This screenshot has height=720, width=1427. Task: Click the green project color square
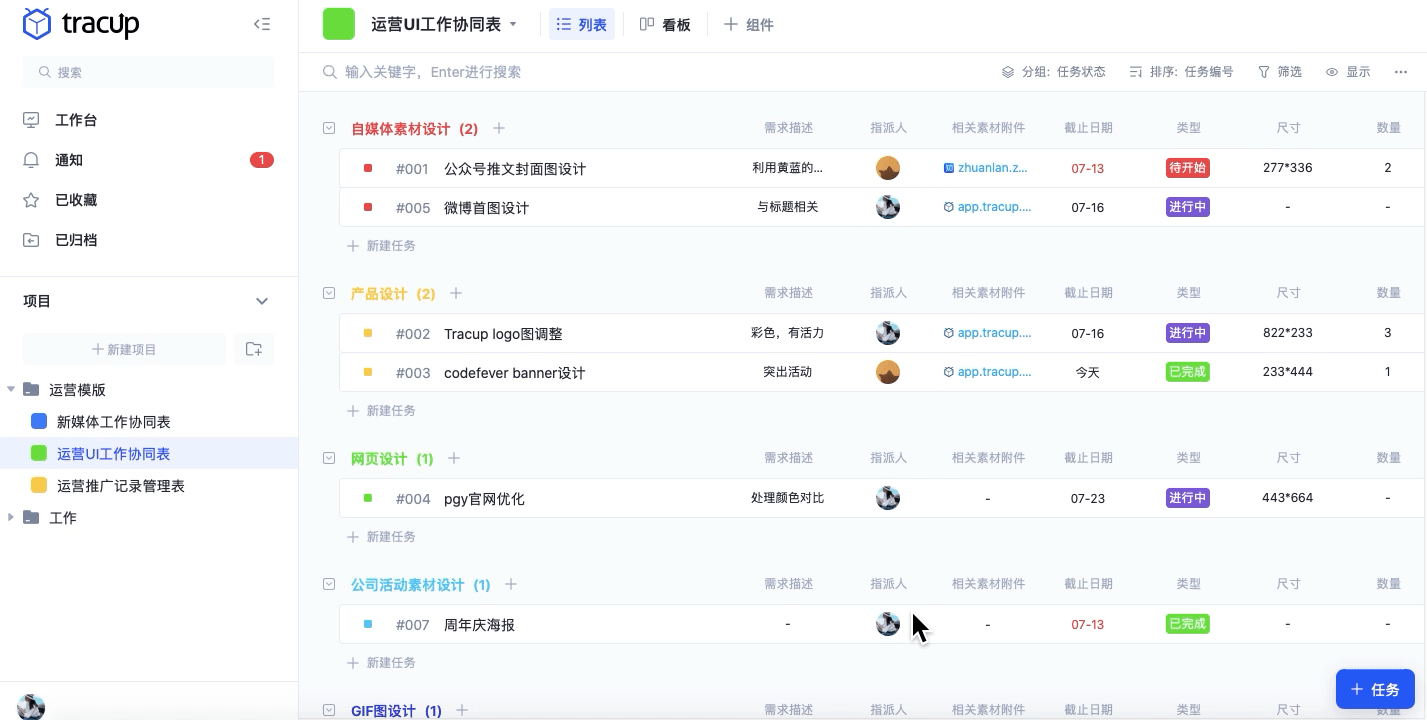pos(339,22)
